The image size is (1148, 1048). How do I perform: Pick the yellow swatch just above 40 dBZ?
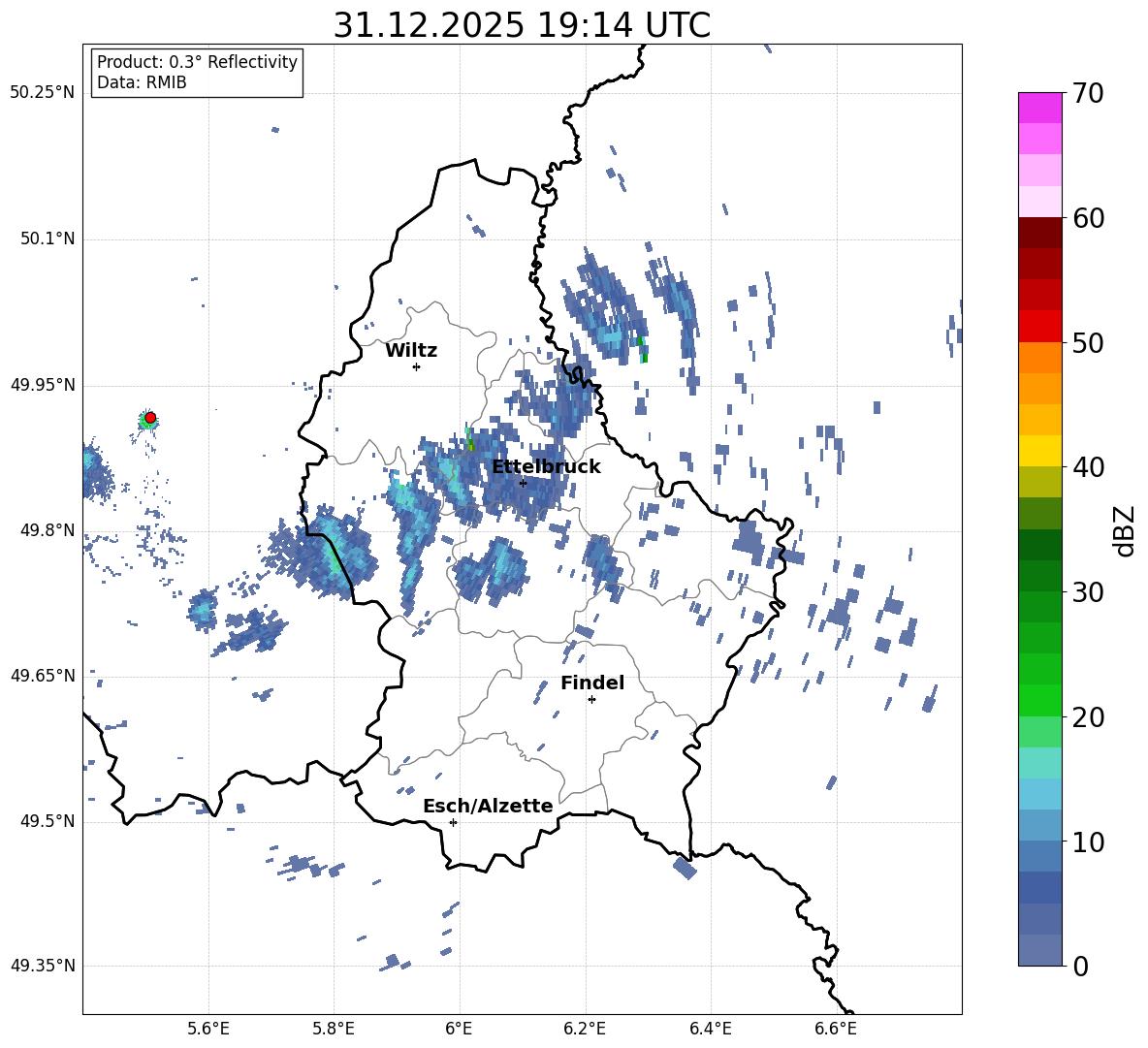[1039, 452]
